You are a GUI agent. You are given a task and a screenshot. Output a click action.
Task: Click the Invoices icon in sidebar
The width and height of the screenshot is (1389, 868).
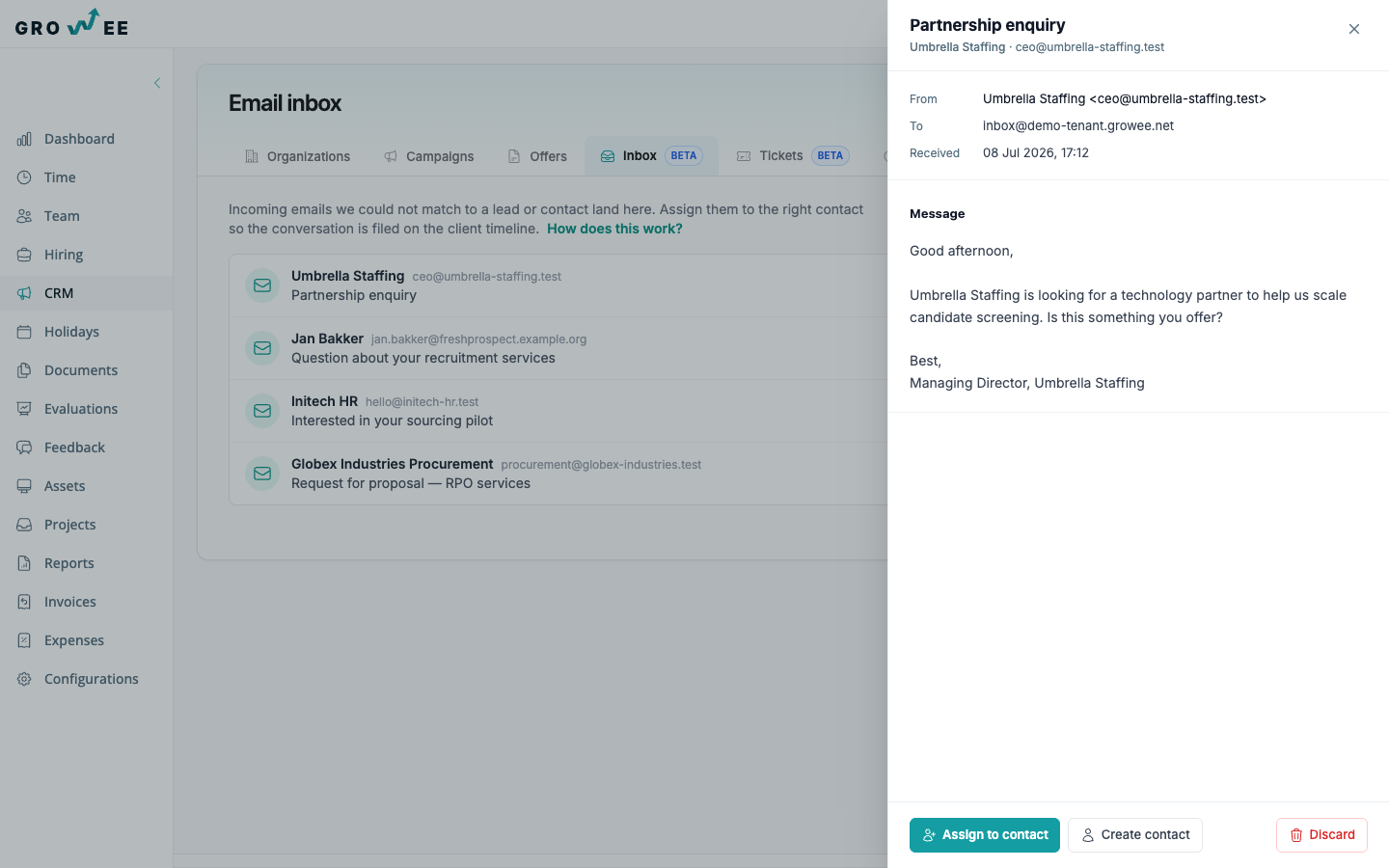click(24, 602)
